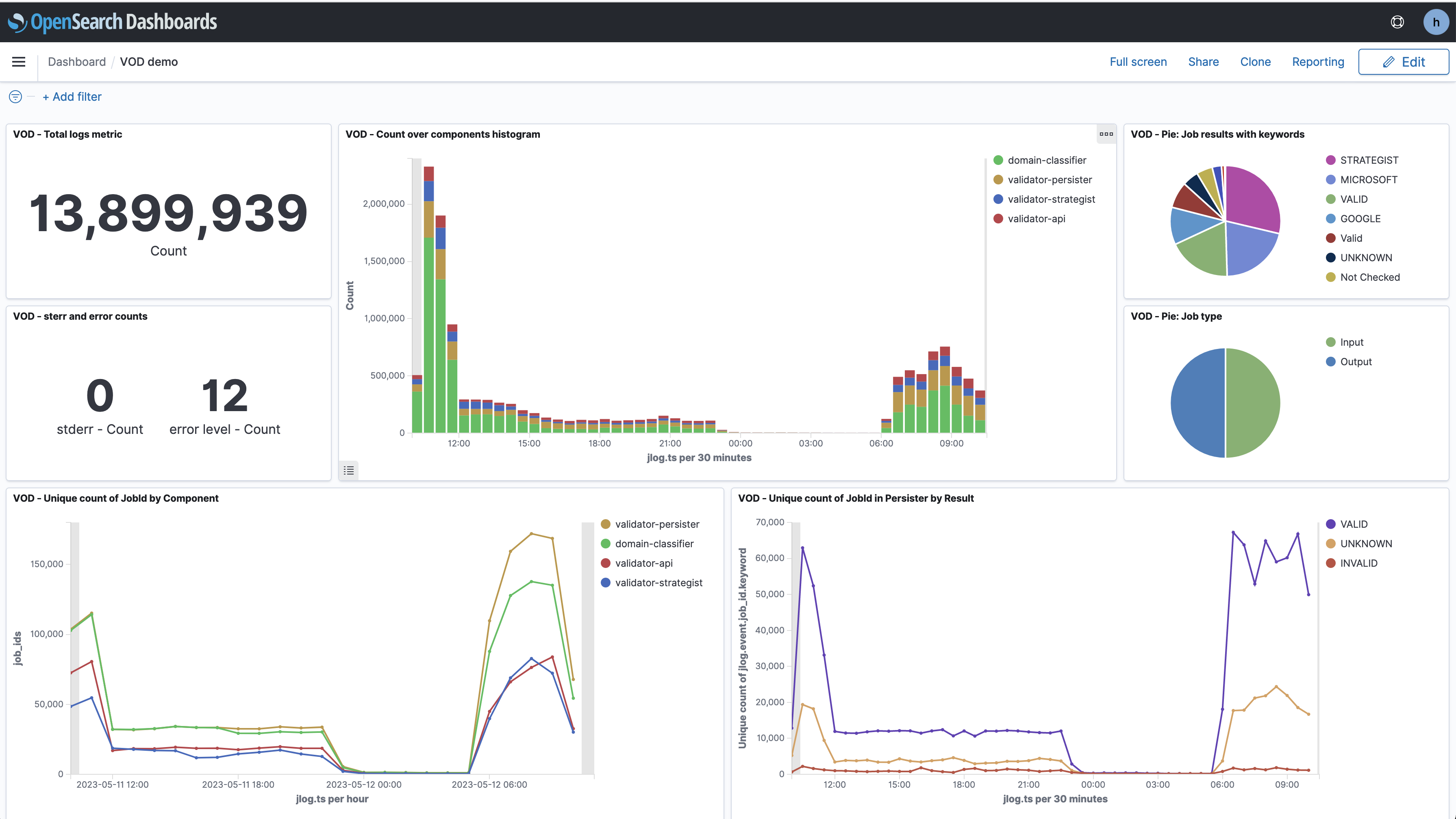1456x819 pixels.
Task: Toggle the histogram legend list icon
Action: coord(349,470)
